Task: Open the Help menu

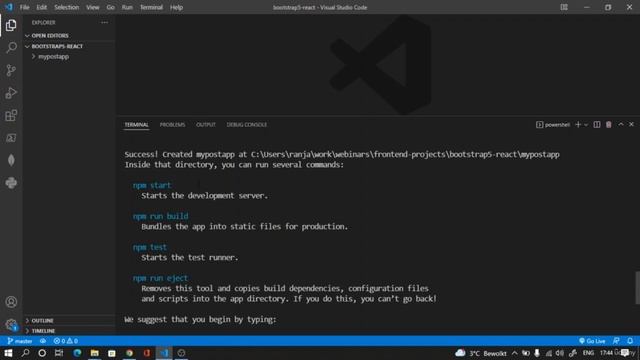Action: click(176, 7)
